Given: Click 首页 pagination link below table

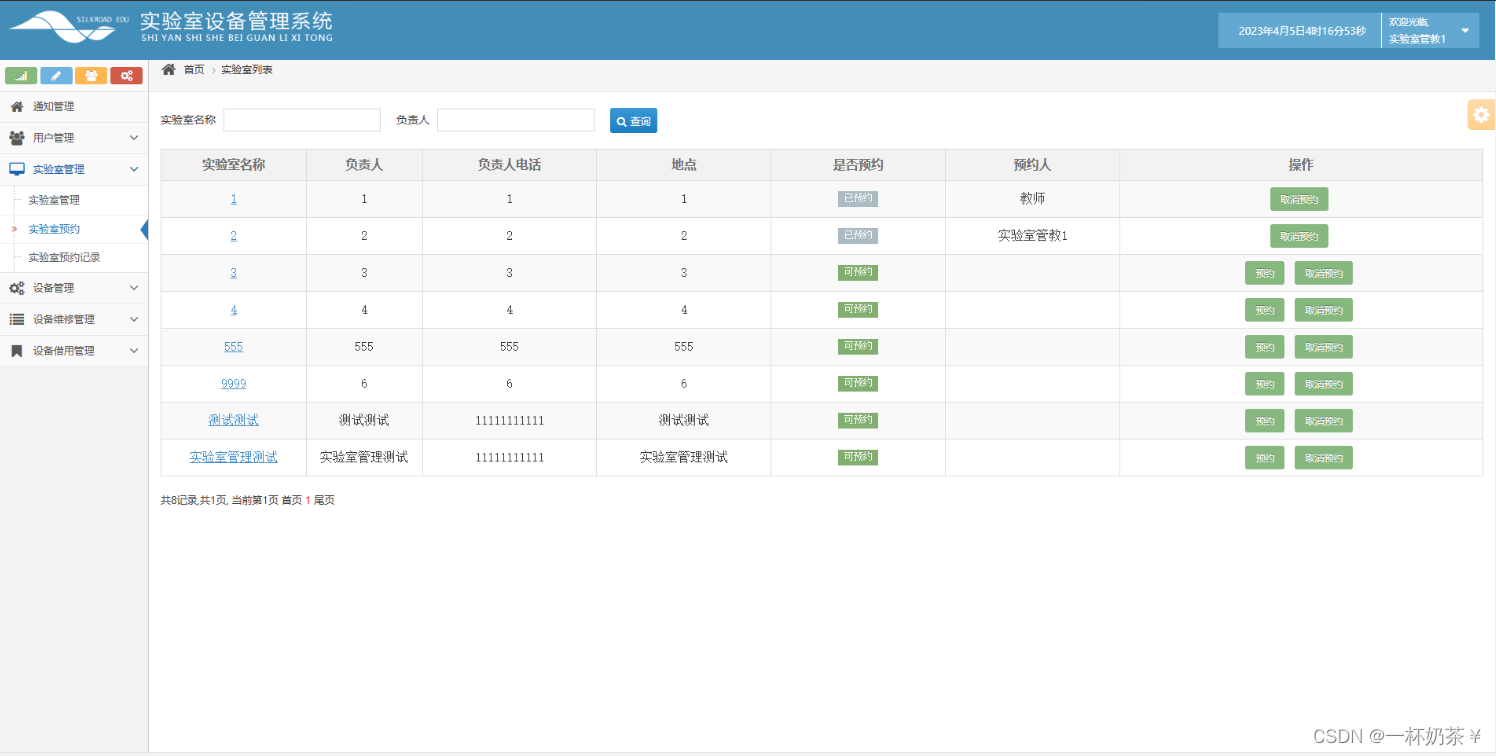Looking at the screenshot, I should (292, 500).
